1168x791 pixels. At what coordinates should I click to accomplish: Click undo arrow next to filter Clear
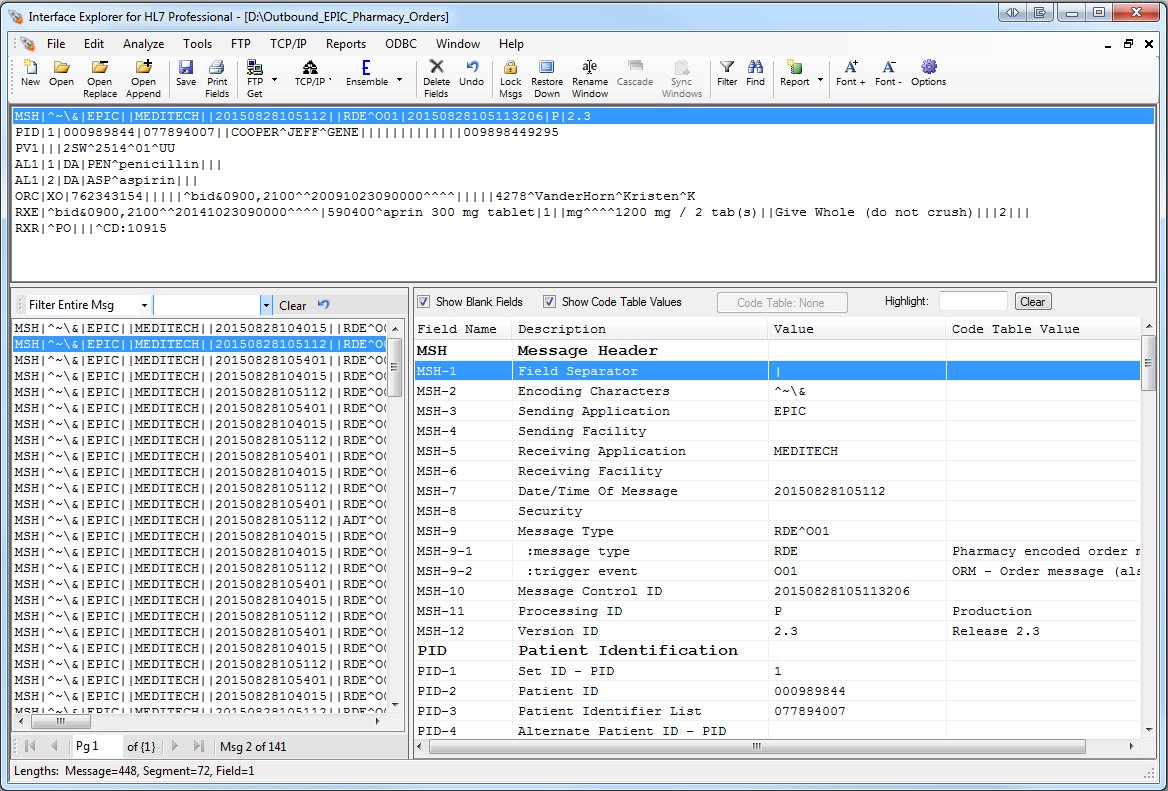coord(323,305)
